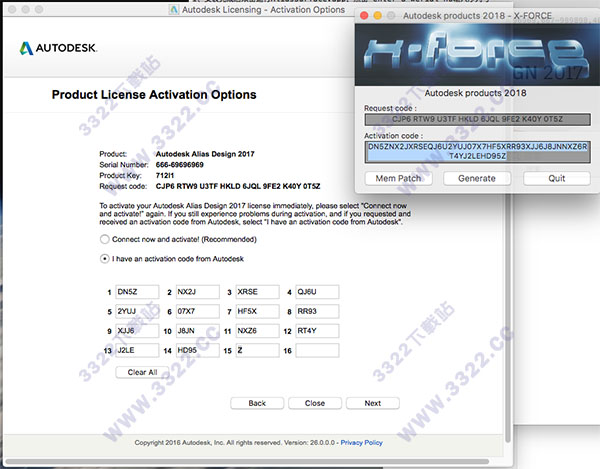Click the Back button
This screenshot has width=600, height=469.
pyautogui.click(x=257, y=403)
